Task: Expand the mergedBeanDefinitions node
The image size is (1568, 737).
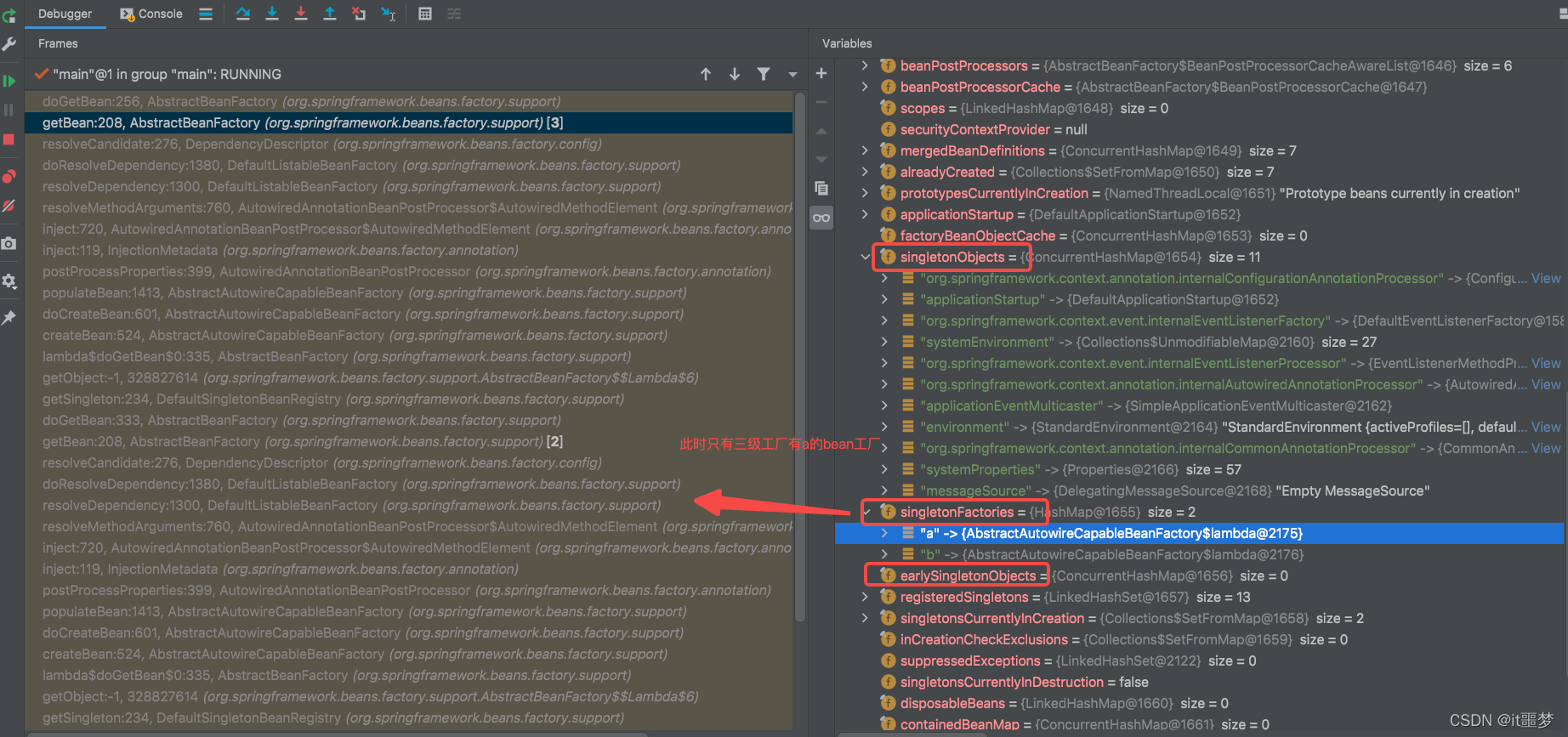Action: point(866,150)
